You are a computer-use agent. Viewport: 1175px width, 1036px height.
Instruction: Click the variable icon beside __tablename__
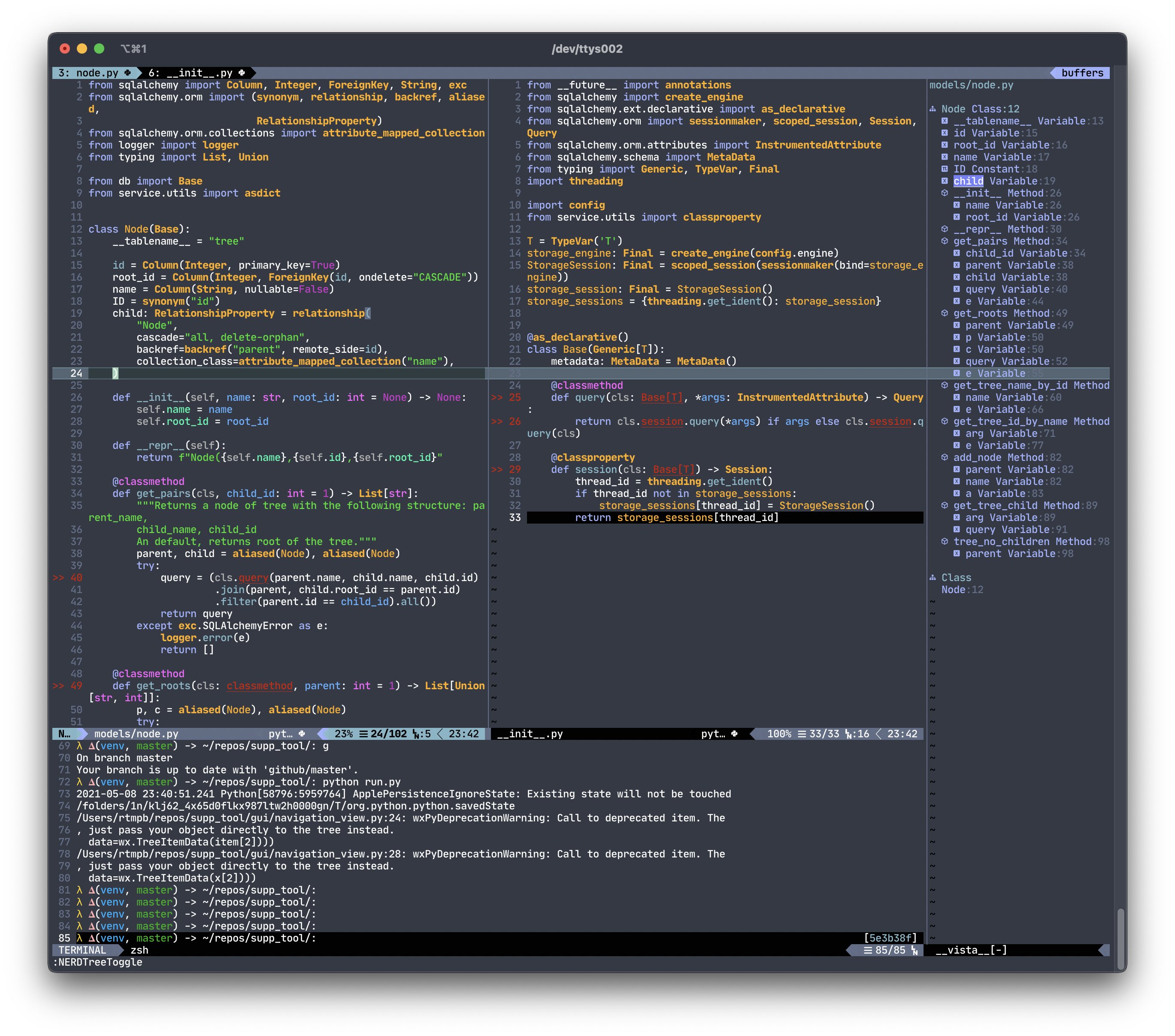pyautogui.click(x=945, y=121)
